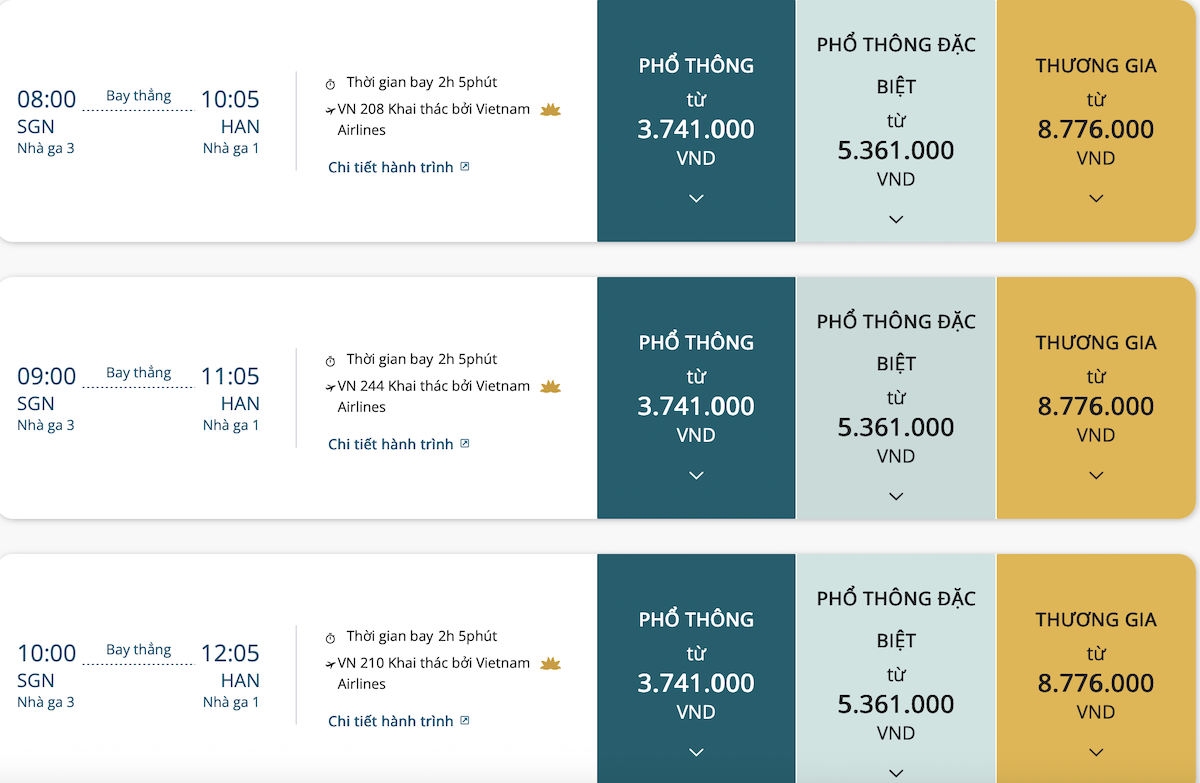
Task: Click the external-link icon after first Chi tiết hành trình
Action: click(x=463, y=166)
